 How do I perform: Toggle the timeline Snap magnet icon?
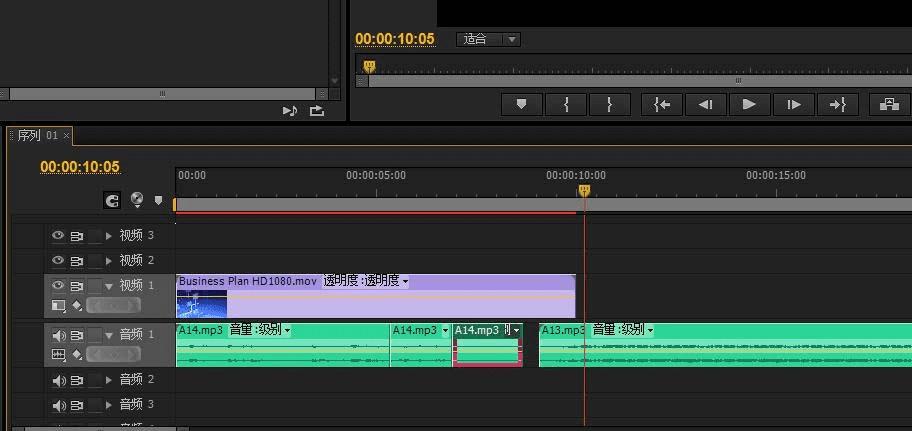(x=112, y=201)
